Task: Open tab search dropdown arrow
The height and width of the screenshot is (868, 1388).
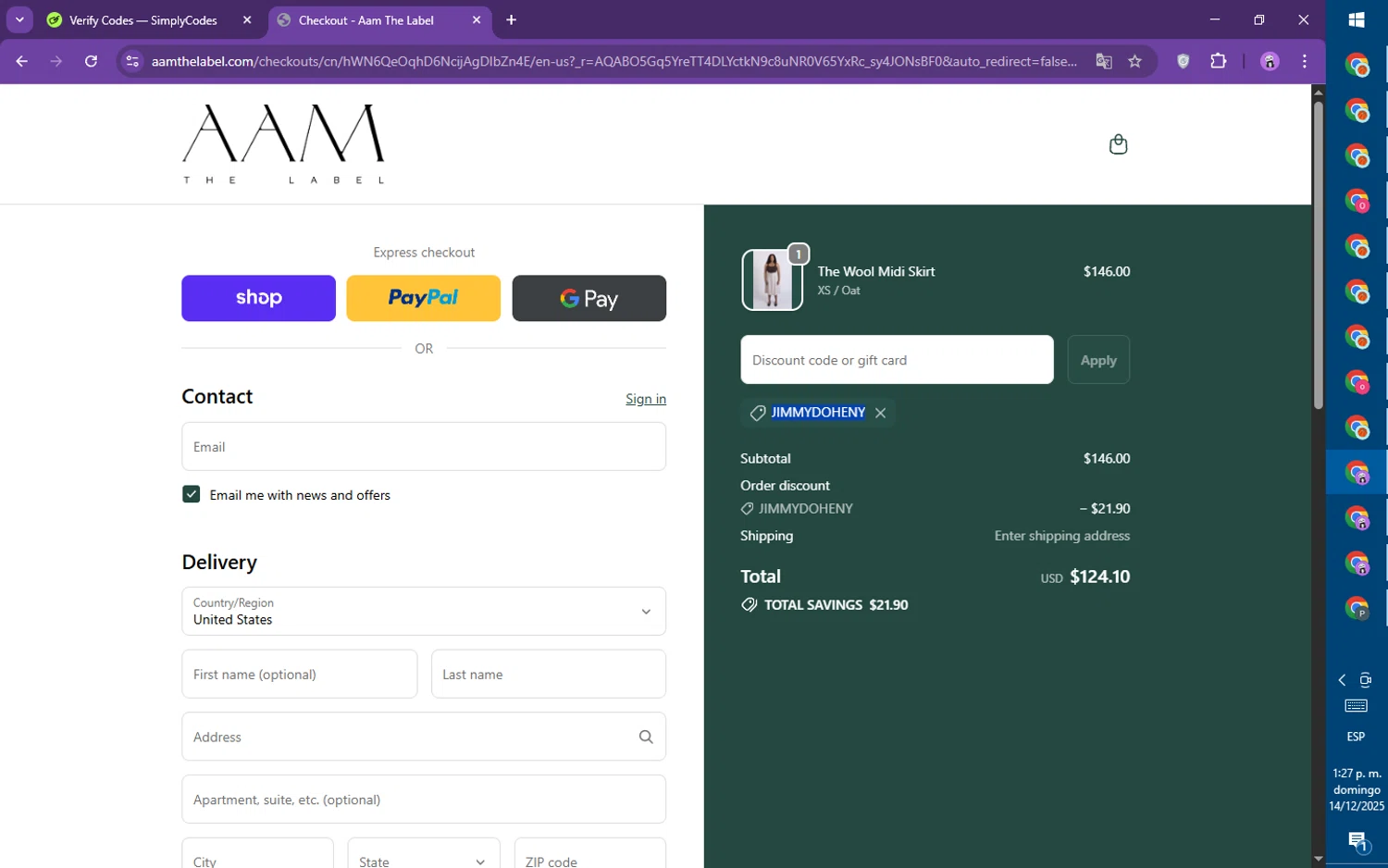Action: point(19,19)
